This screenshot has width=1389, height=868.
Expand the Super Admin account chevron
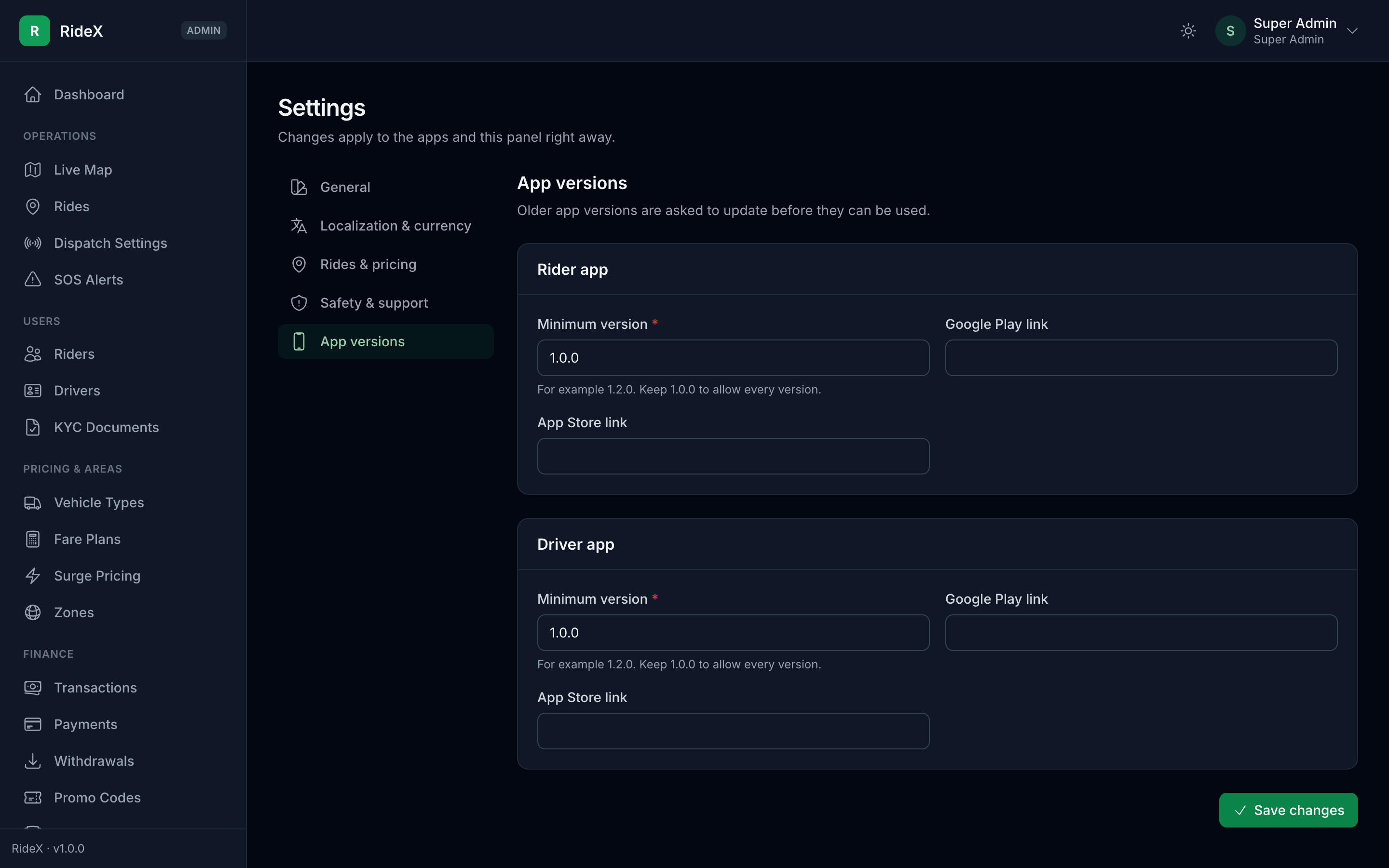1352,31
